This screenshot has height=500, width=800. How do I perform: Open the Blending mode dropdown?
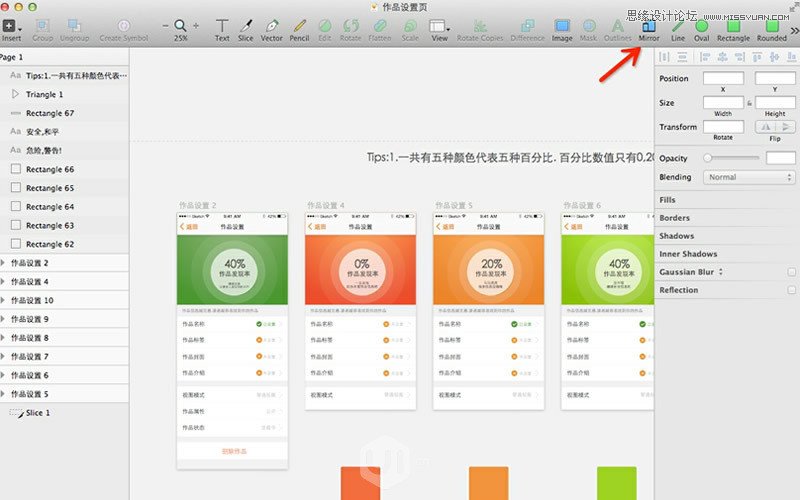click(749, 177)
